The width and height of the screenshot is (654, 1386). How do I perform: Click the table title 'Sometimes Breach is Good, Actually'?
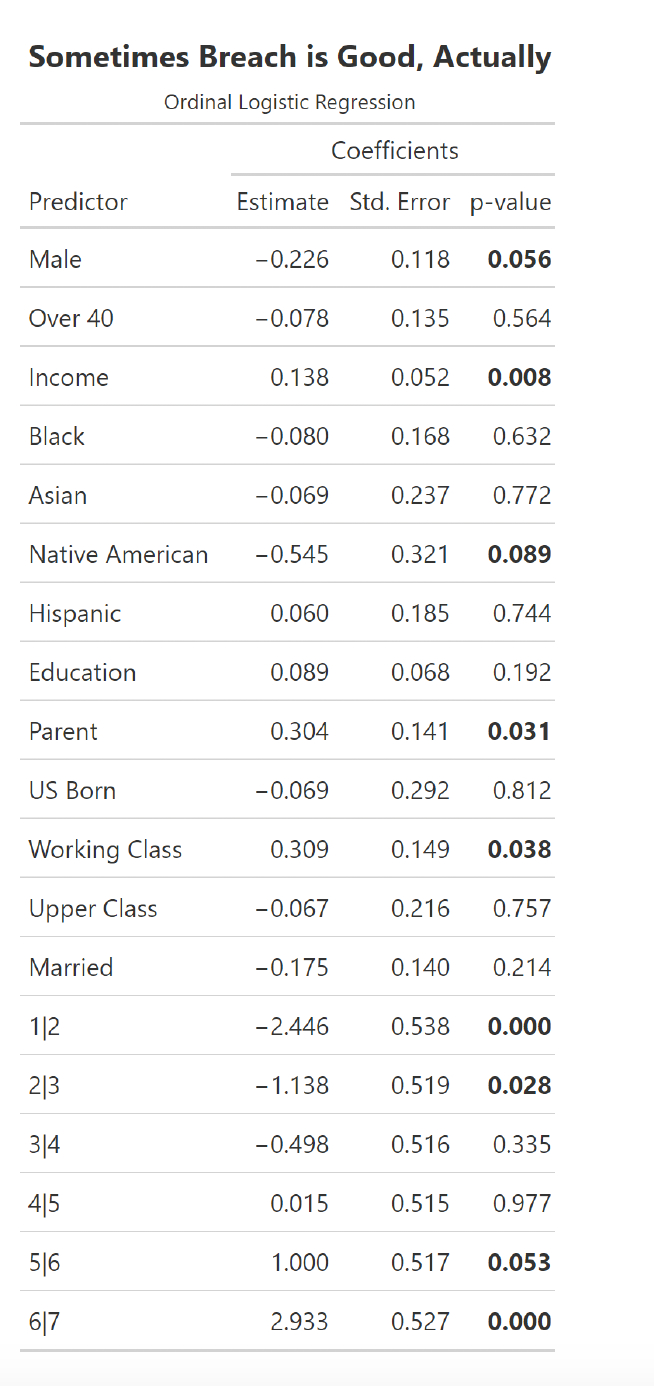289,57
